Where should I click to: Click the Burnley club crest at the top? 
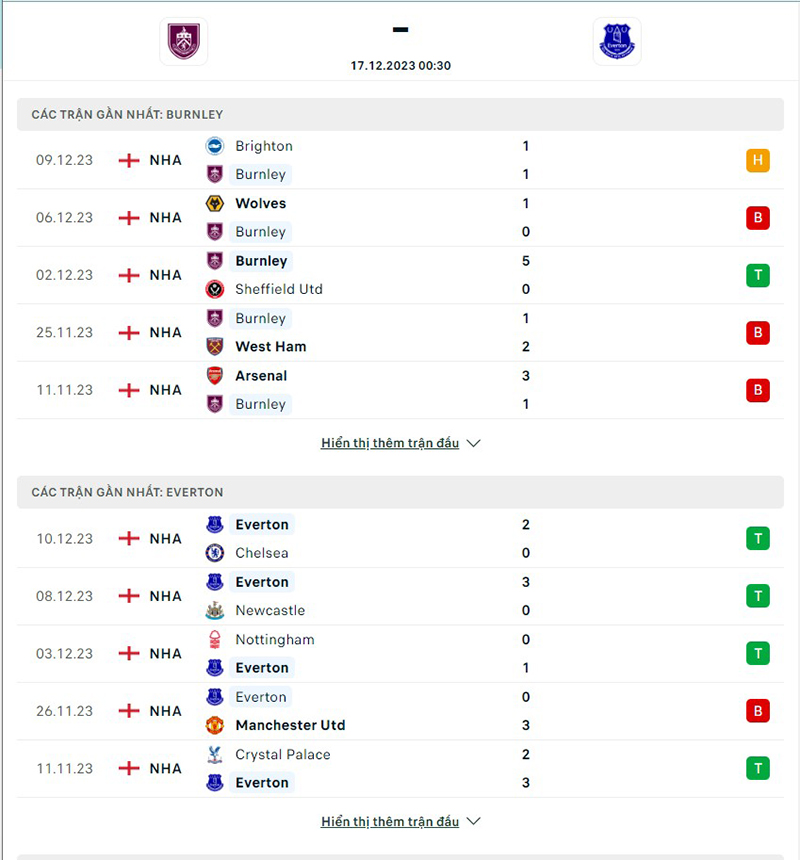(183, 42)
